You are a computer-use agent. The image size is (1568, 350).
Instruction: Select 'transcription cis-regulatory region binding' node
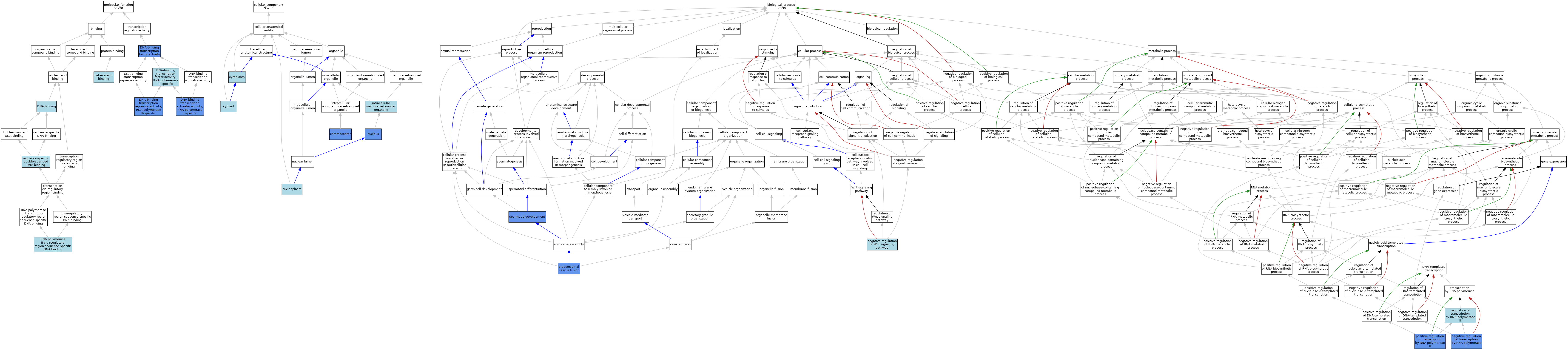pos(52,189)
